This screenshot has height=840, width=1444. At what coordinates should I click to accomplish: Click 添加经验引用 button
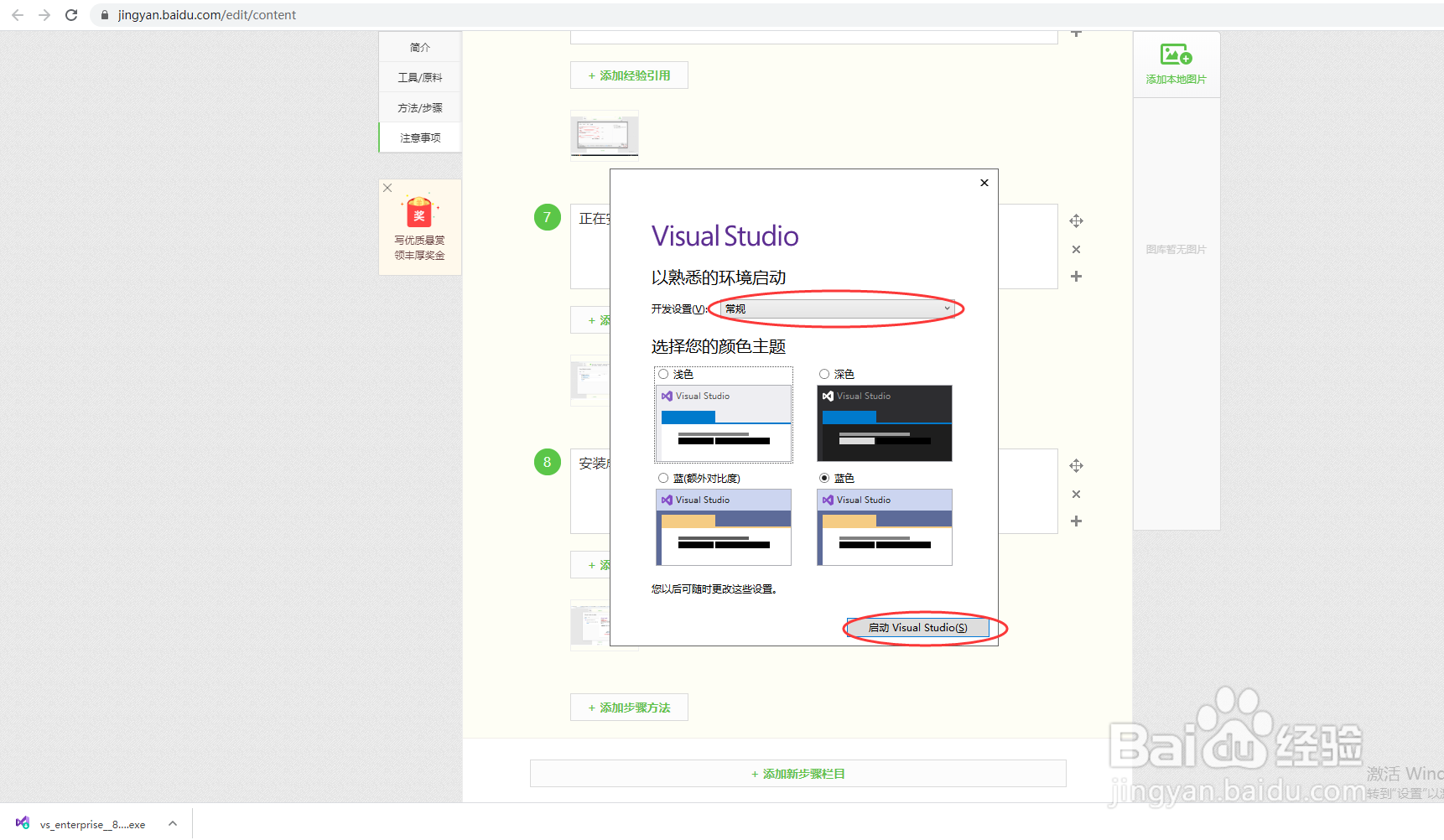[x=629, y=75]
